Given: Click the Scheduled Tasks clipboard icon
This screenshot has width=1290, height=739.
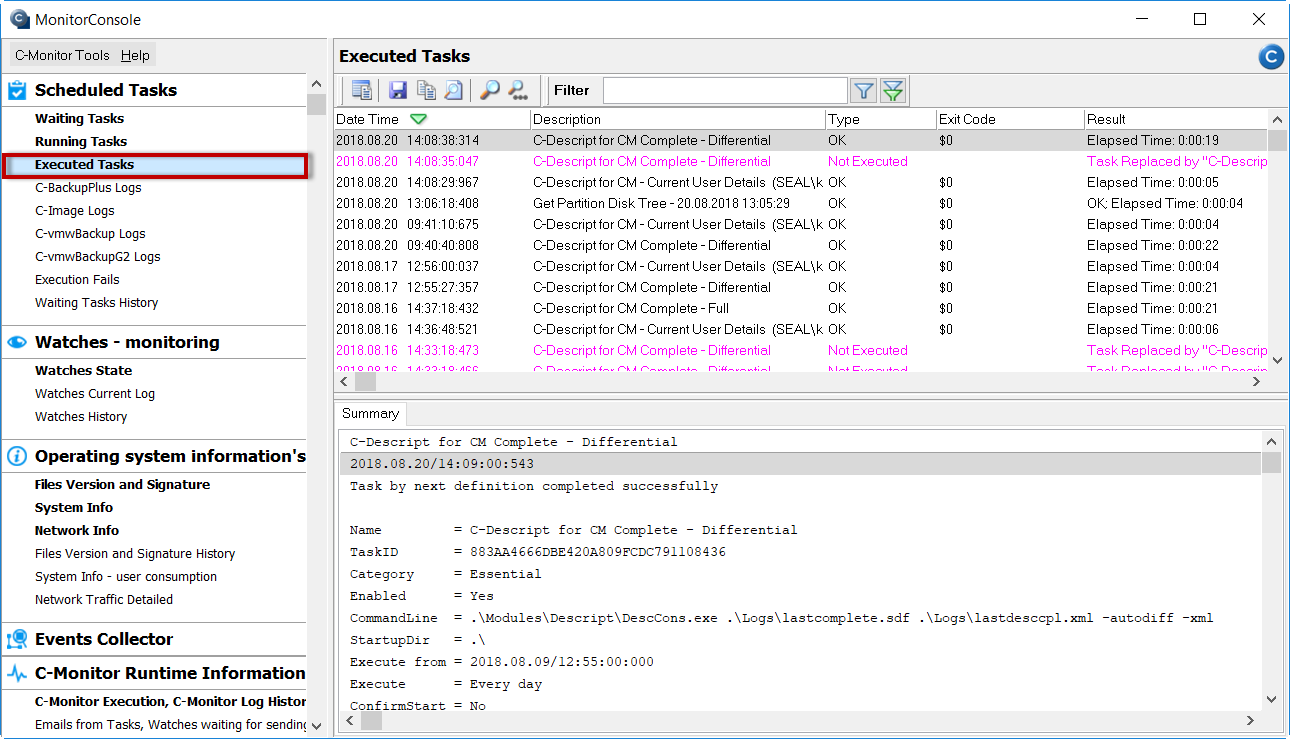Looking at the screenshot, I should pos(17,90).
